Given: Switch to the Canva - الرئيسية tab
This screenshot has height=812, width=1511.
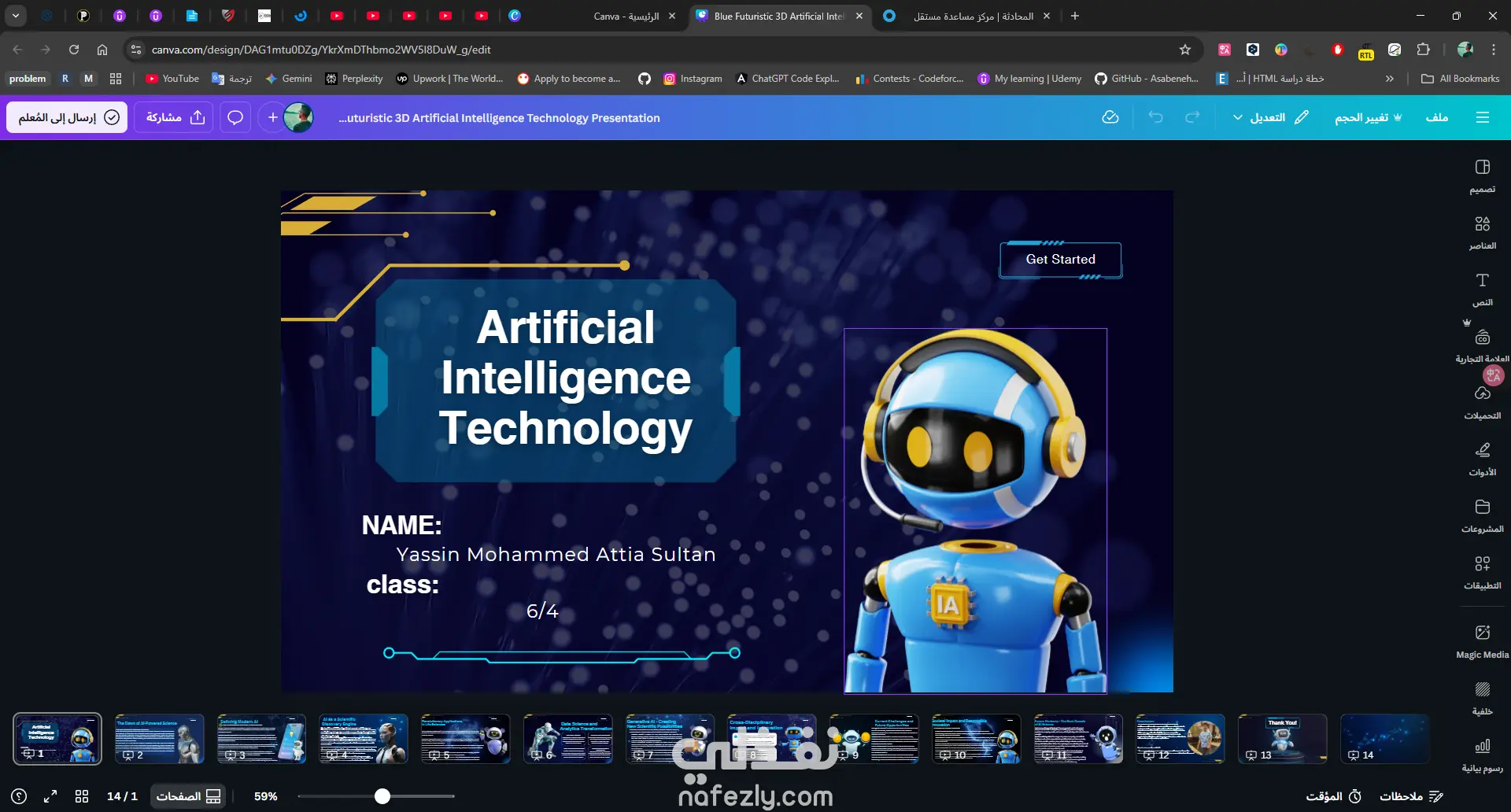Looking at the screenshot, I should [626, 16].
